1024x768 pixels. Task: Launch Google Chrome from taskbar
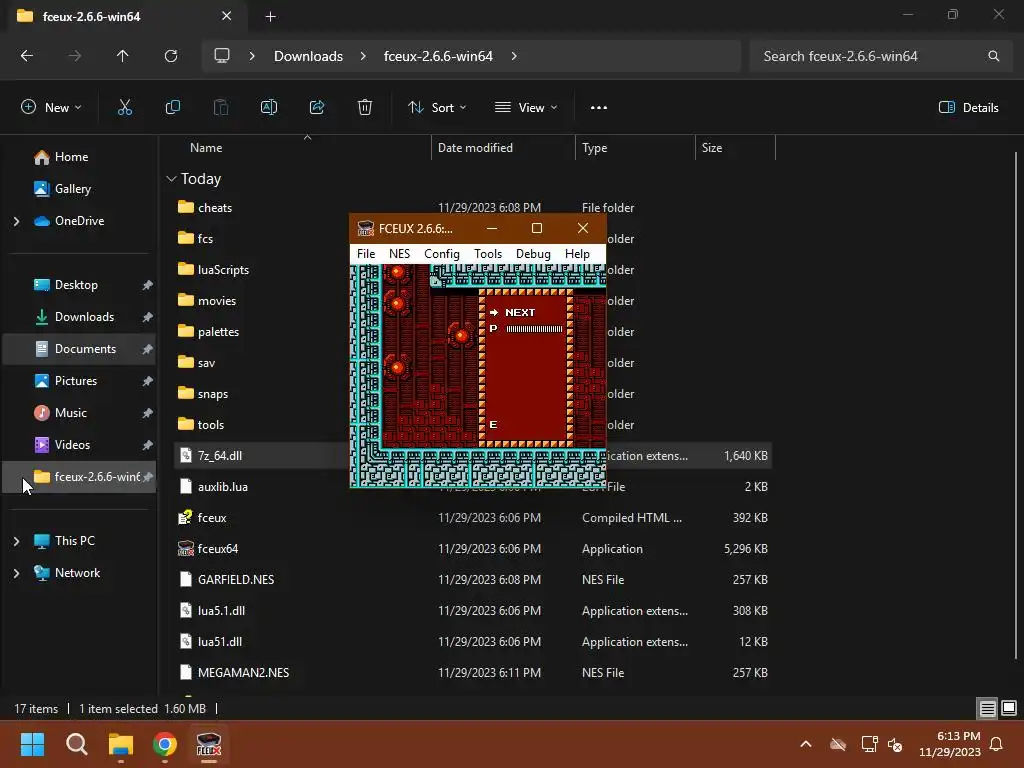165,744
